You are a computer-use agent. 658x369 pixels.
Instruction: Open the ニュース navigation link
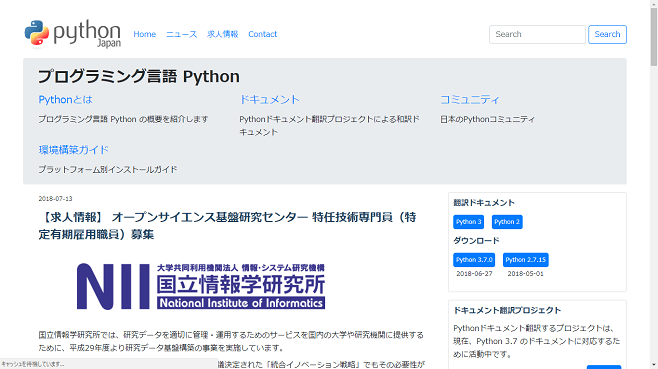[181, 34]
